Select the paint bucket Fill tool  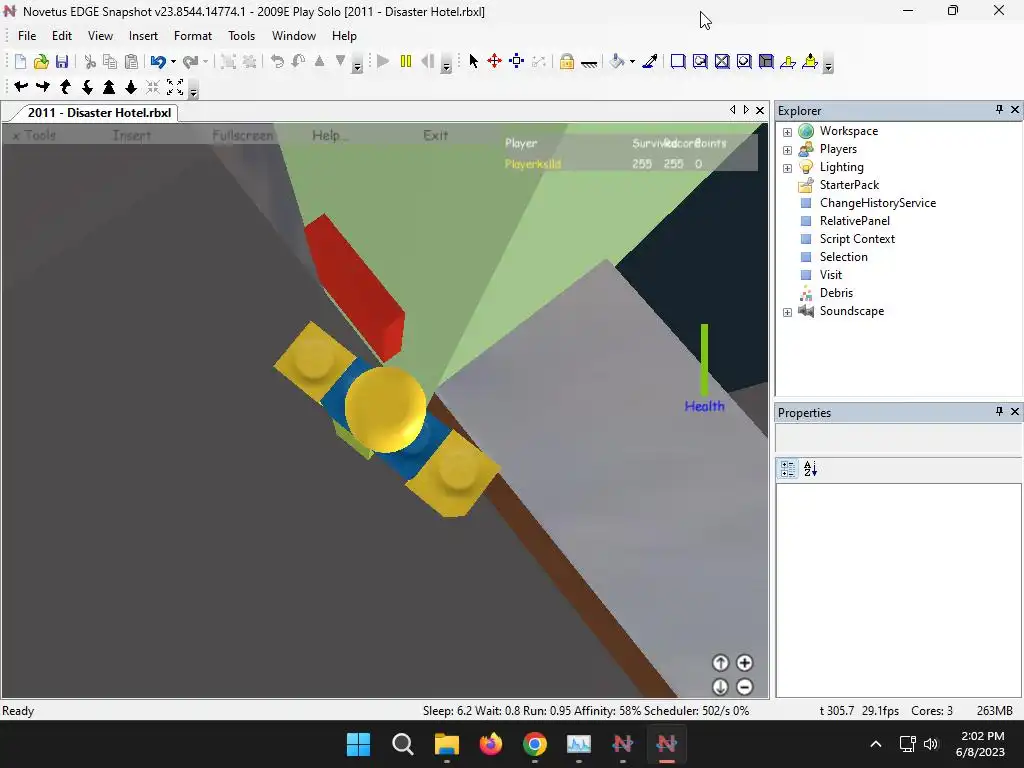pos(616,61)
